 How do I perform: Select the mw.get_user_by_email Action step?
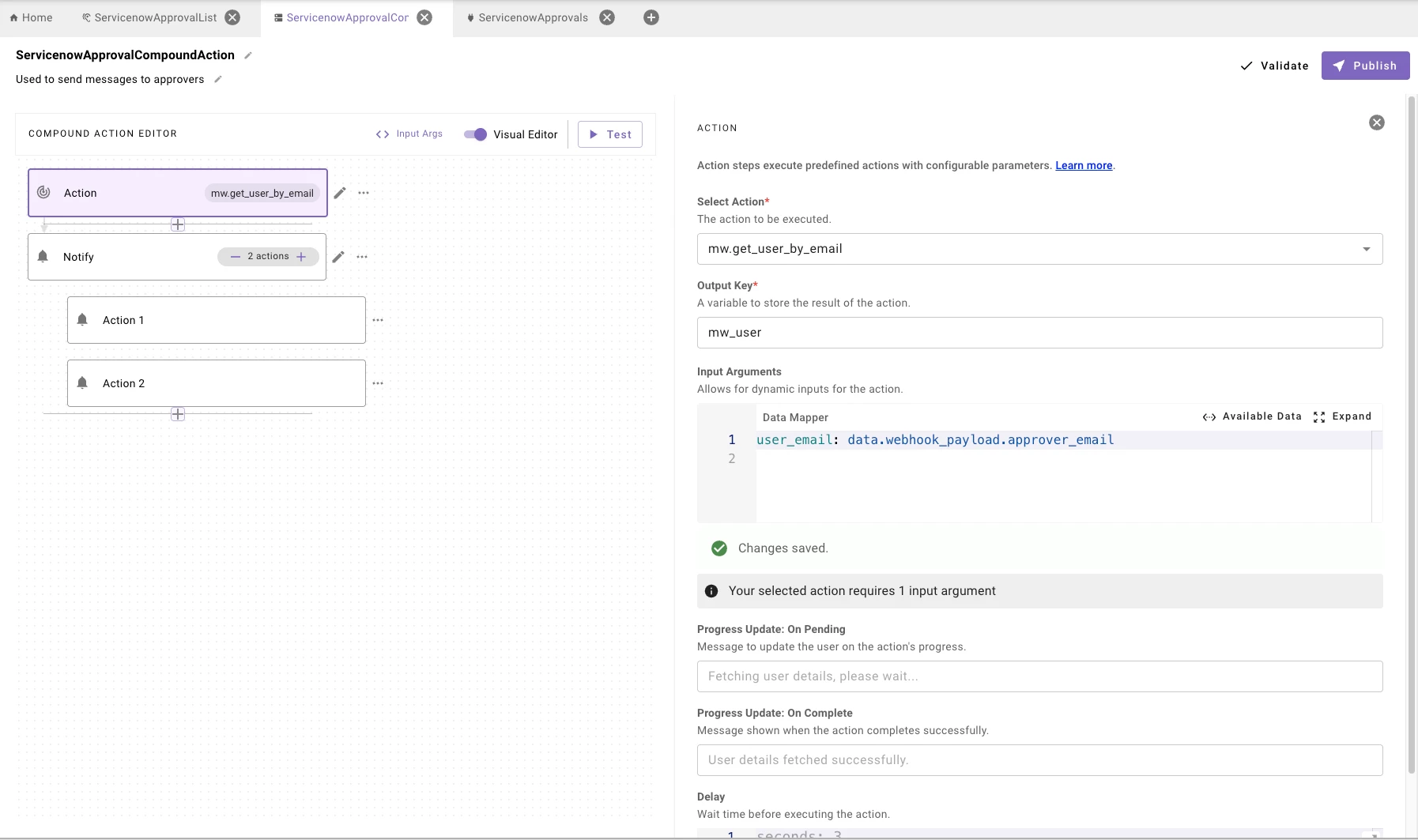click(x=178, y=193)
